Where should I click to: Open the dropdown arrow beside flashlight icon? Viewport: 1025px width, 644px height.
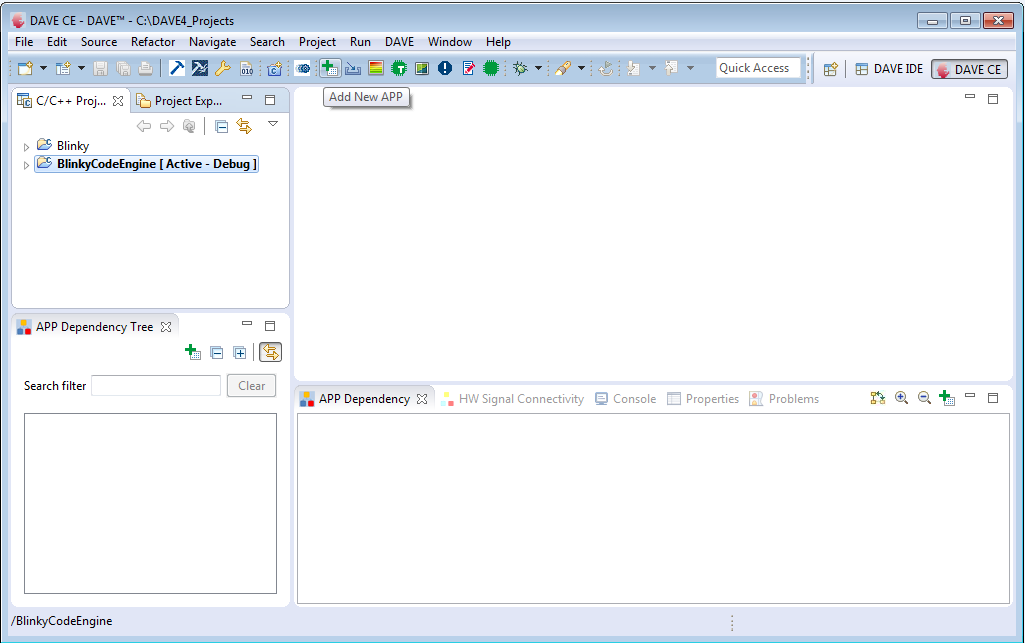tap(581, 68)
